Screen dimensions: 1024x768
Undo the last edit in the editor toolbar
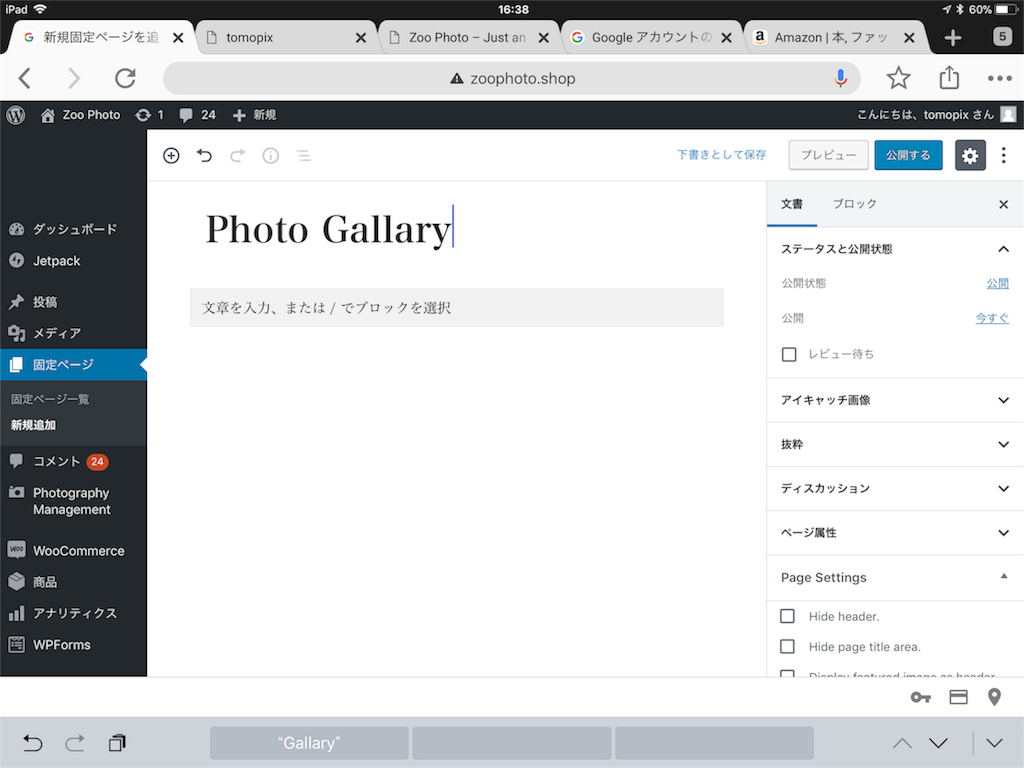(204, 156)
